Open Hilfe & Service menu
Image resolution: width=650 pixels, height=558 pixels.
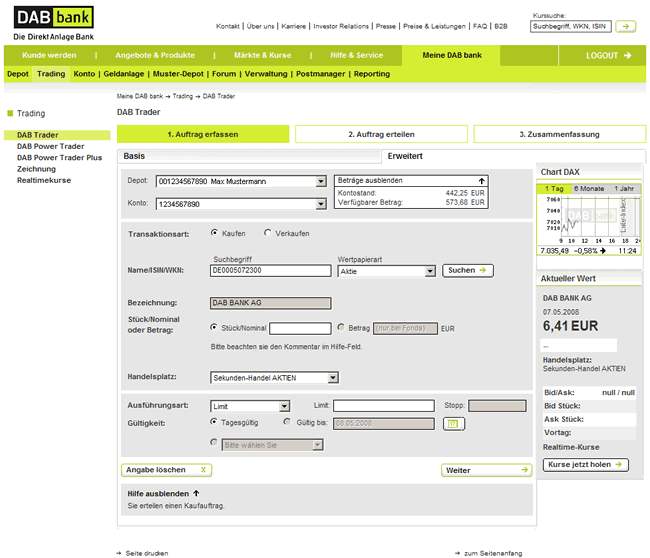(357, 55)
